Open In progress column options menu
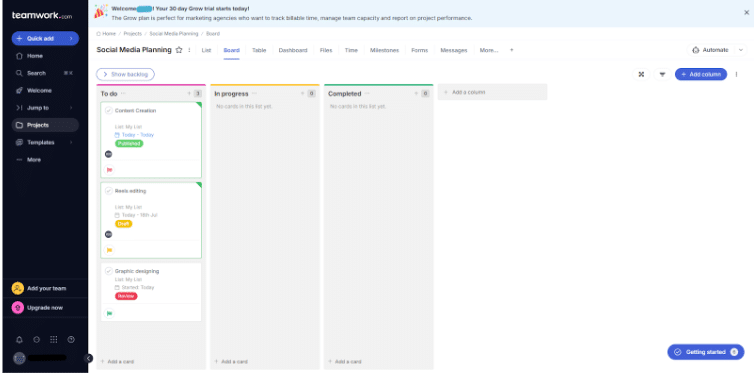This screenshot has height=375, width=754. [x=254, y=94]
